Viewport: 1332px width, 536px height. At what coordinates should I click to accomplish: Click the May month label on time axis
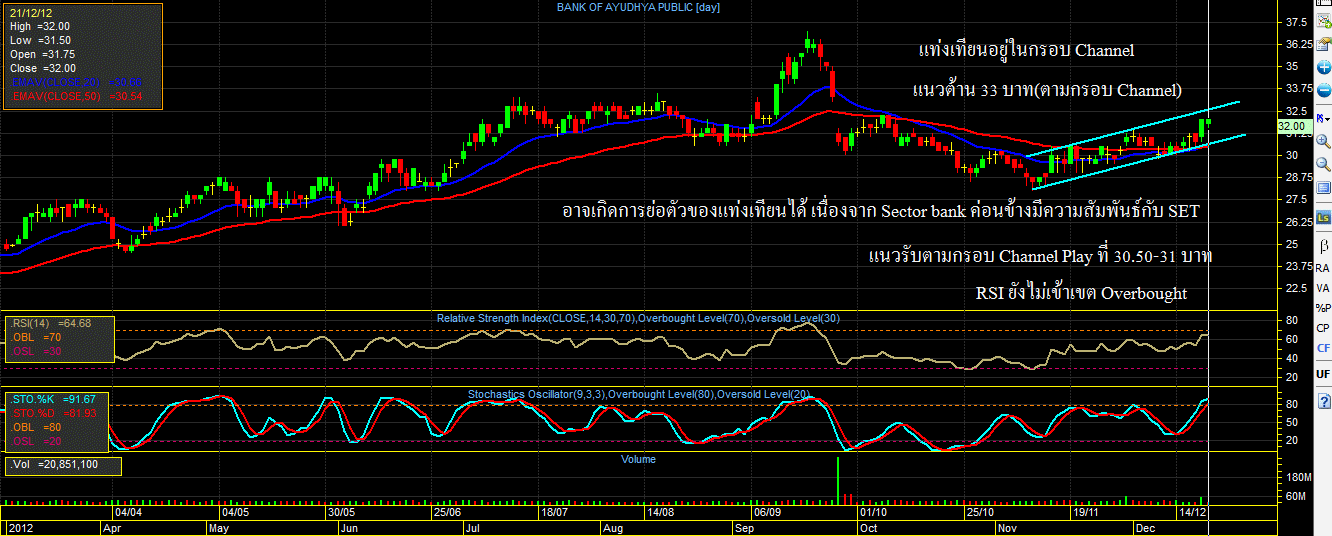pos(220,526)
